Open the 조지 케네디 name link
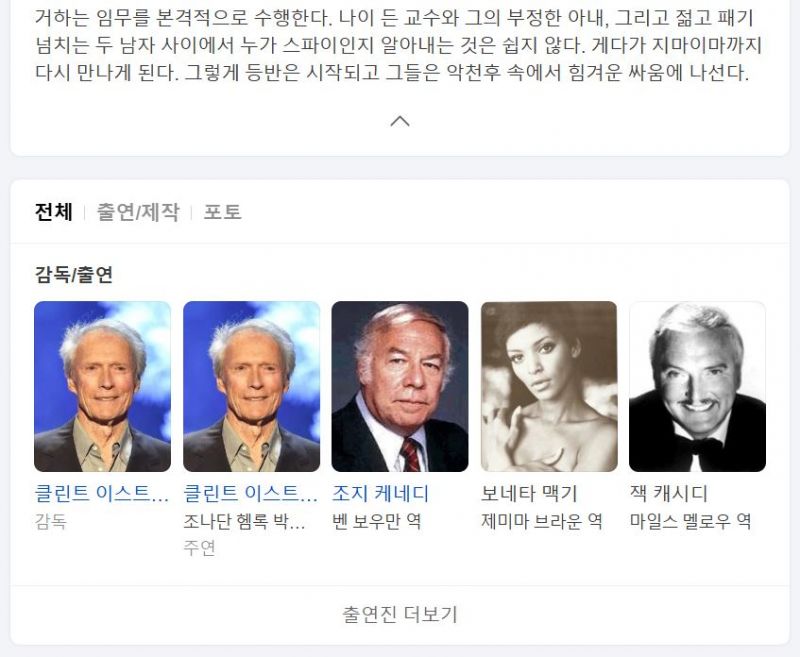 pos(381,493)
